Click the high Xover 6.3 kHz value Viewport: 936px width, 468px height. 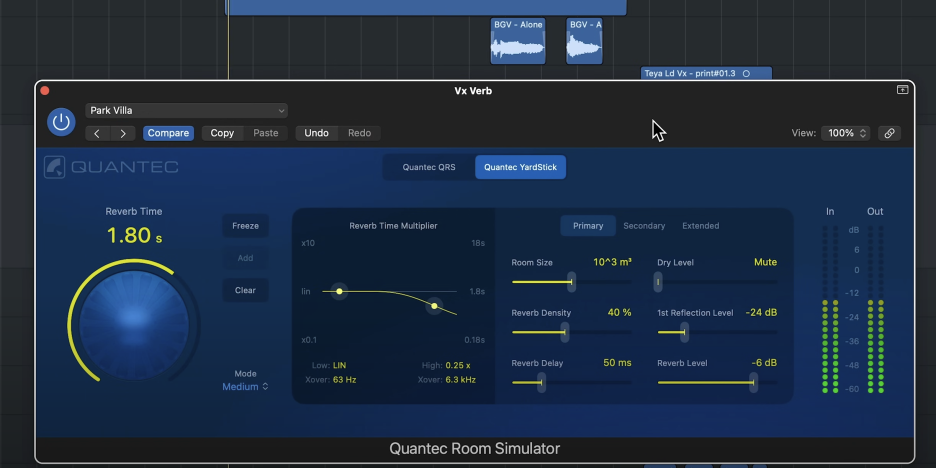coord(461,380)
